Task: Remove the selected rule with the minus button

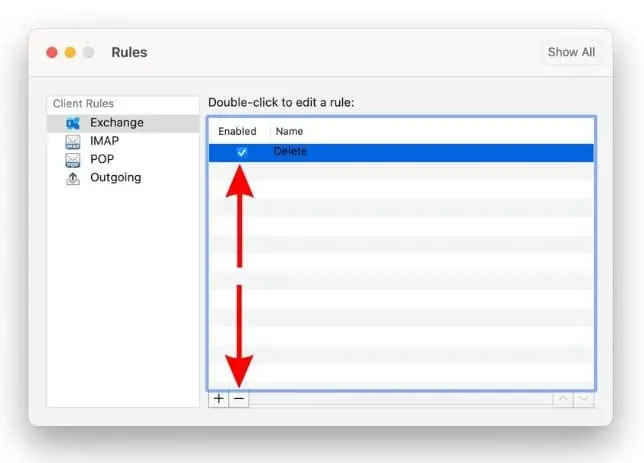Action: coord(238,398)
